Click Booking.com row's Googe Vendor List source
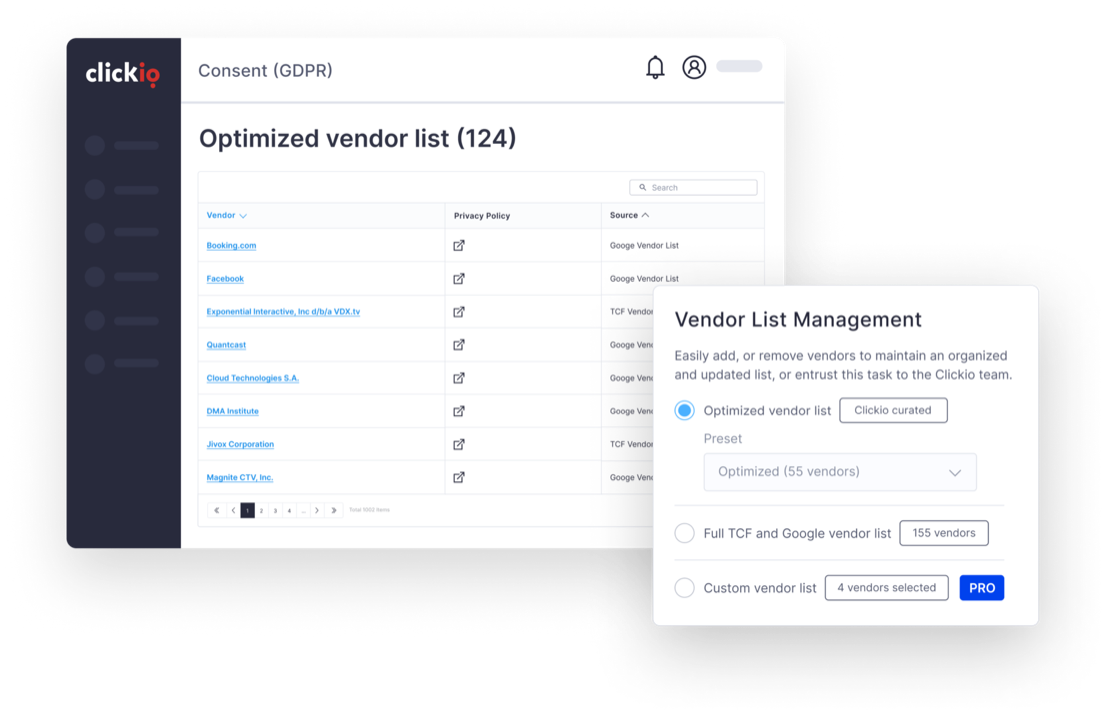 click(644, 245)
